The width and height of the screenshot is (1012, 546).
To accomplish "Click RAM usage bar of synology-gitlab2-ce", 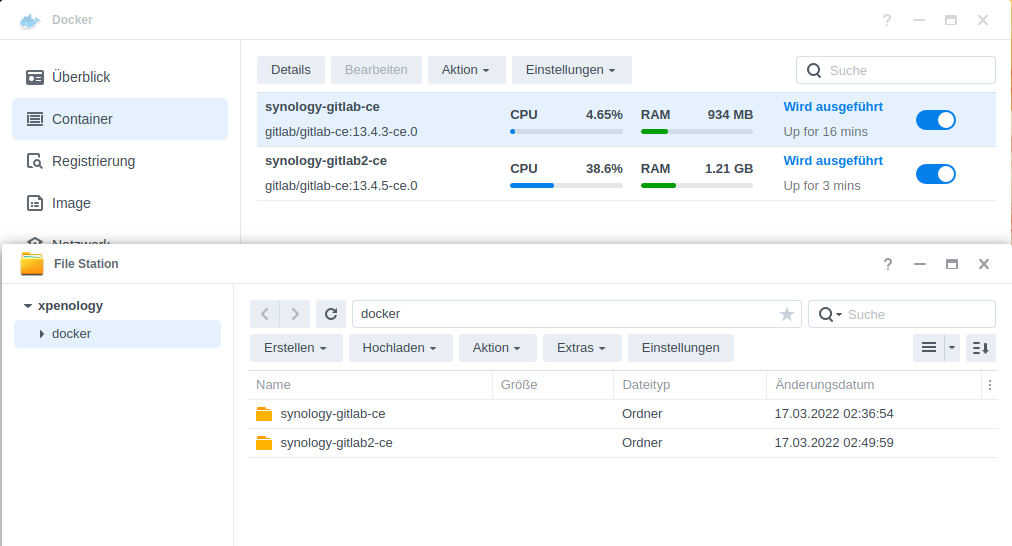I will click(x=696, y=186).
